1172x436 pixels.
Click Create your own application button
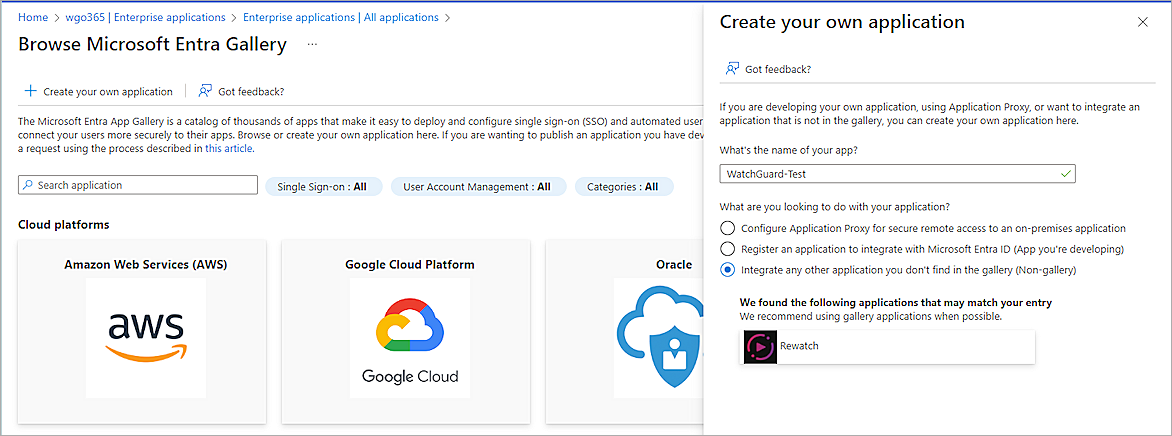tap(99, 91)
